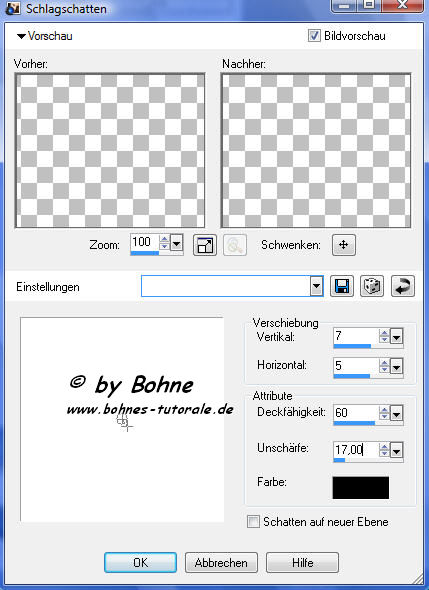This screenshot has width=429, height=590.
Task: Click the Schlagschatten title bar app icon
Action: click(13, 8)
